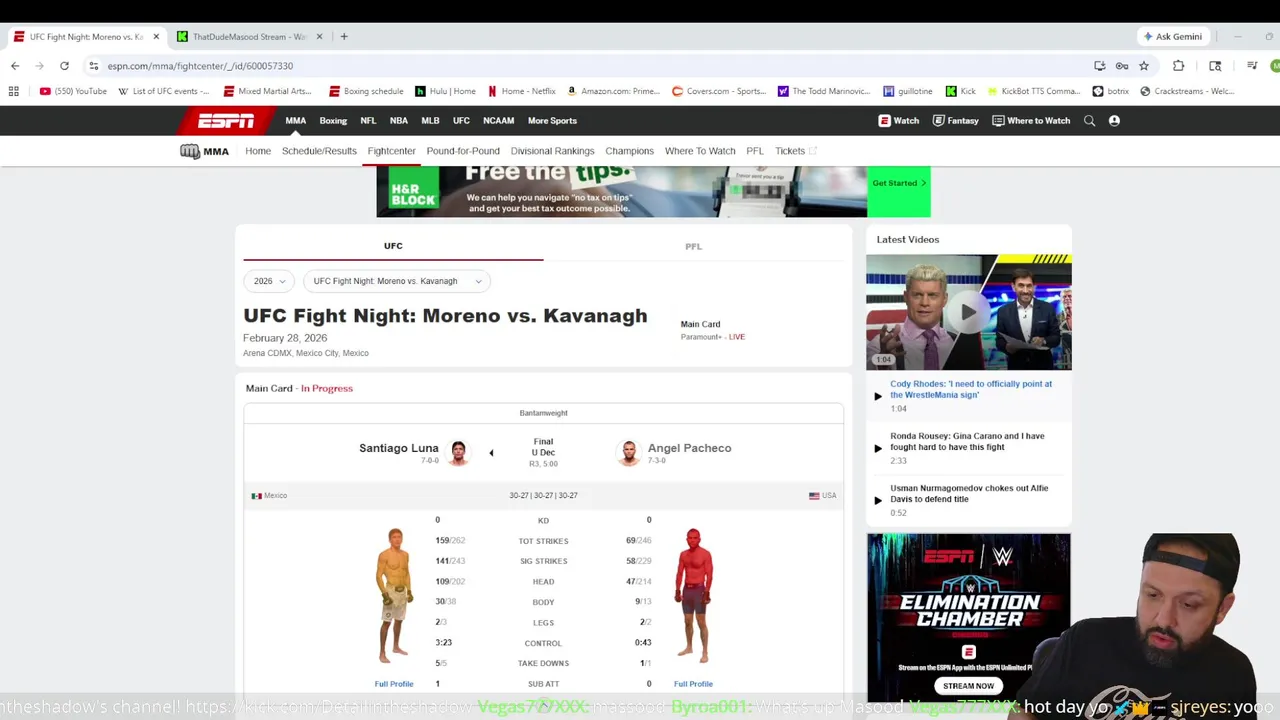Open ESPN user profile icon

(x=1114, y=121)
